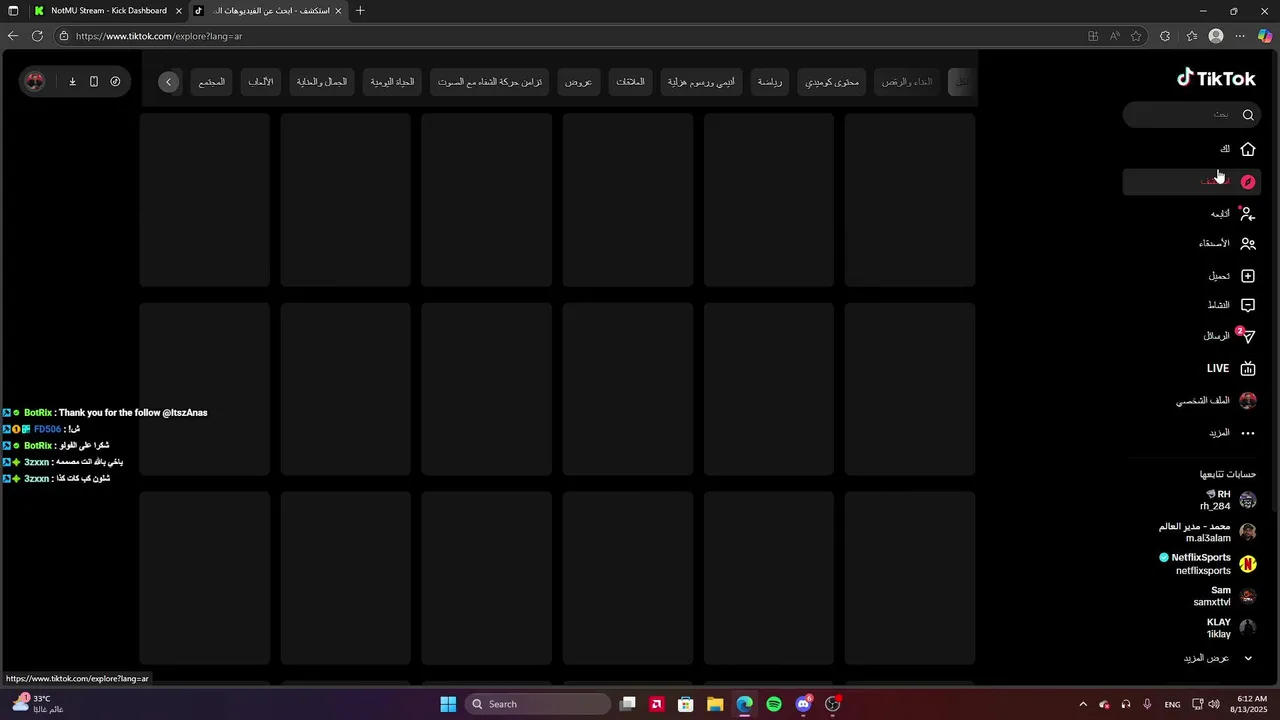Screen dimensions: 1280x720
Task: Open the Friends two-people icon
Action: pos(1248,244)
